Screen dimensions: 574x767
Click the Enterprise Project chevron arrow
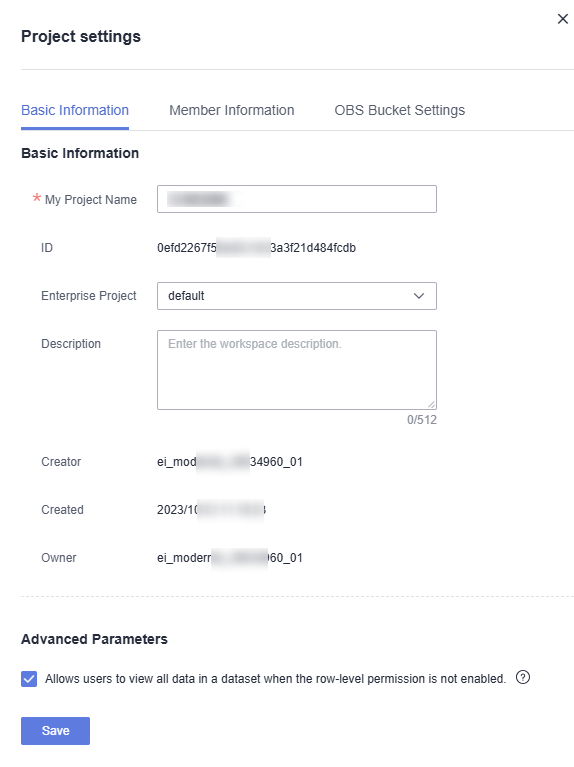tap(419, 296)
